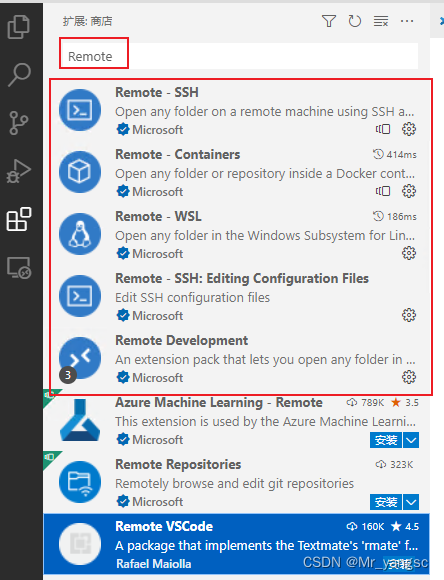Select the Remote VSCode extension title
Viewport: 444px width, 580px height.
point(164,526)
